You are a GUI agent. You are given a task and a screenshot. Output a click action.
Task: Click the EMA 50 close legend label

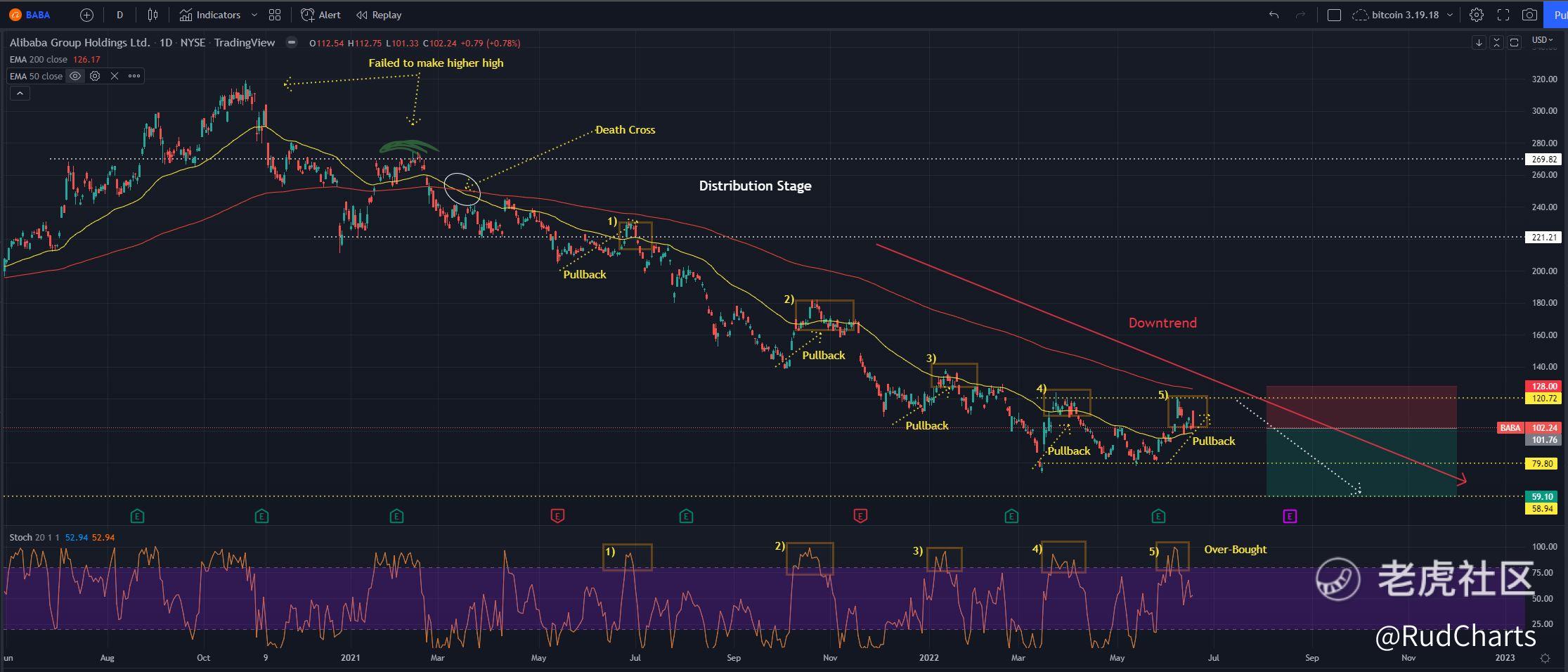coord(36,76)
